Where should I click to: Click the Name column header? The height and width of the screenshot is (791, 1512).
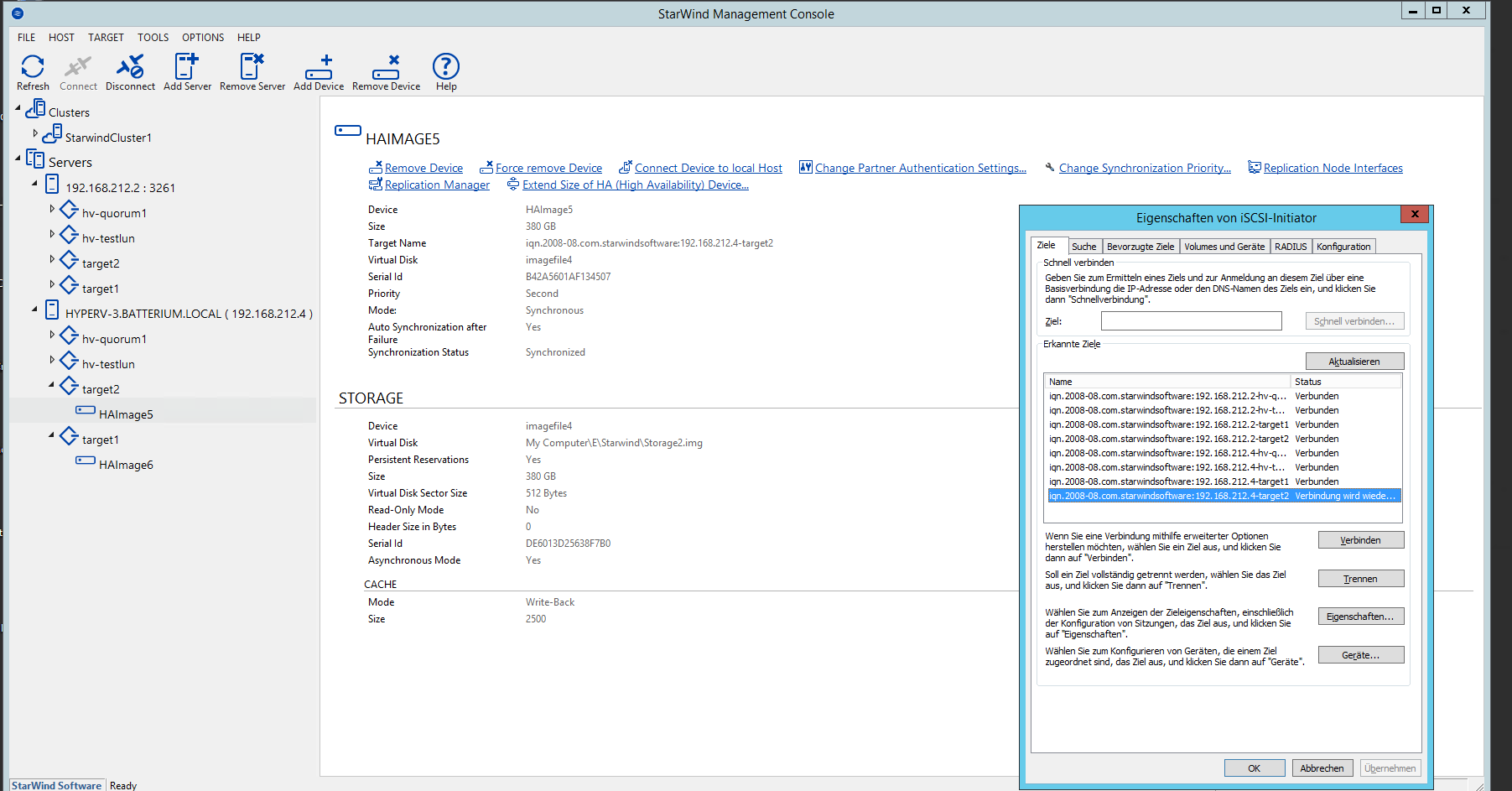1167,382
